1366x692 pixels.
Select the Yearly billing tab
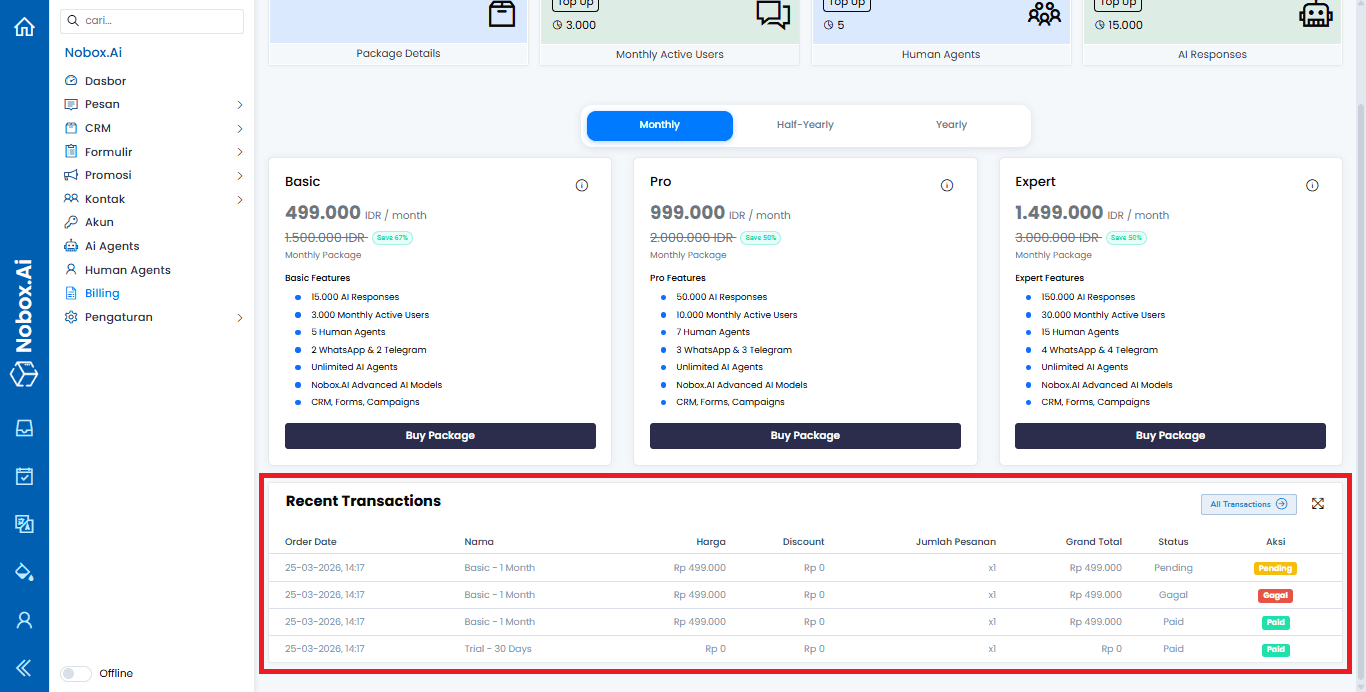tap(951, 125)
